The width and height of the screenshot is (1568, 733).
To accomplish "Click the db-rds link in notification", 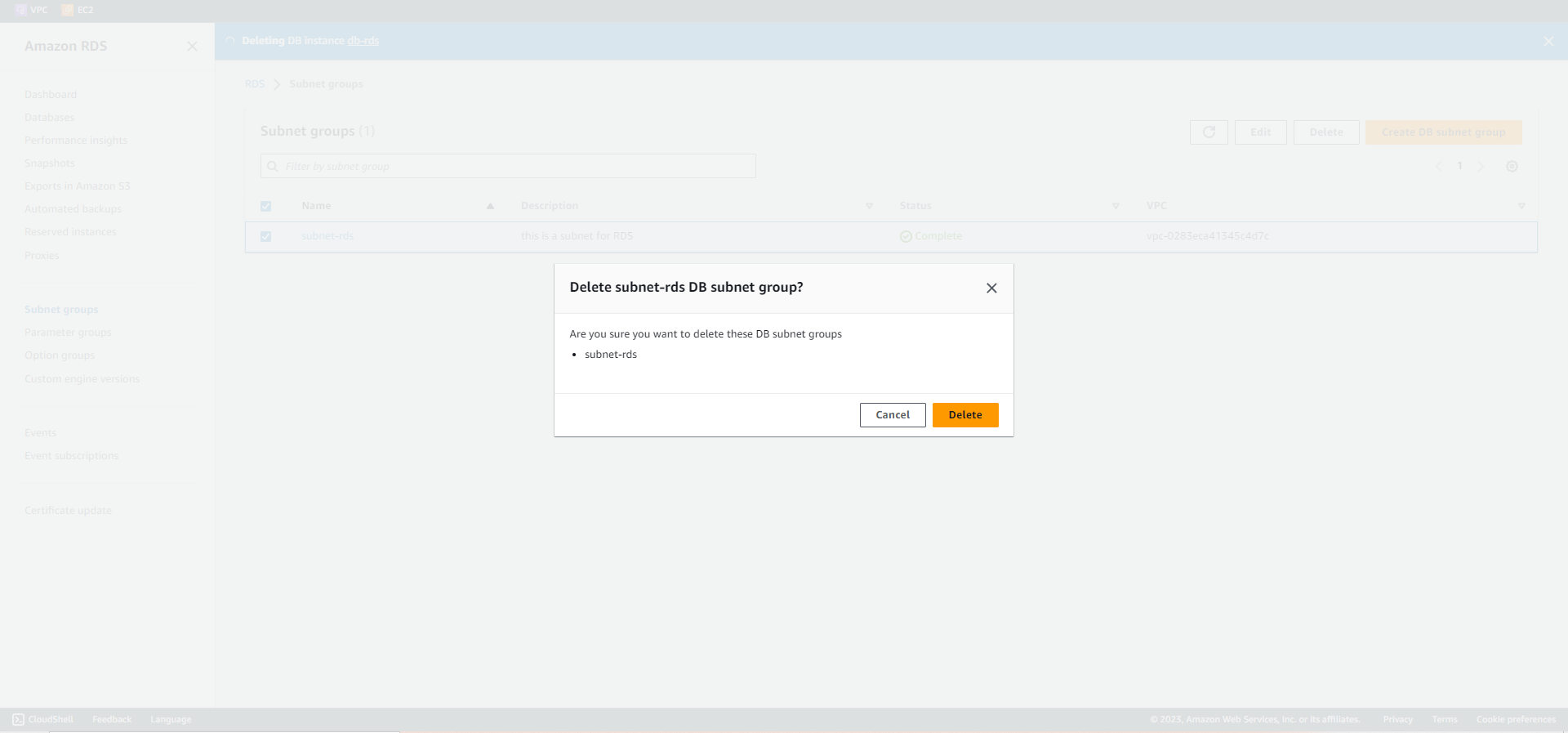I will click(363, 41).
